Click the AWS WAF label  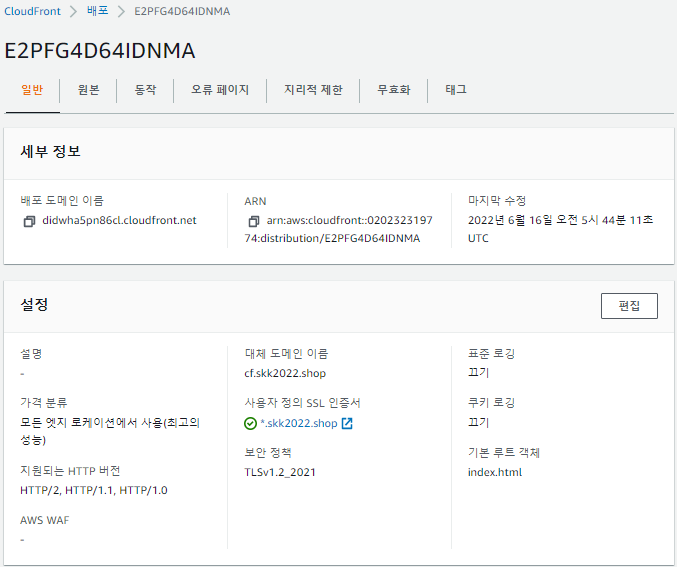point(44,520)
